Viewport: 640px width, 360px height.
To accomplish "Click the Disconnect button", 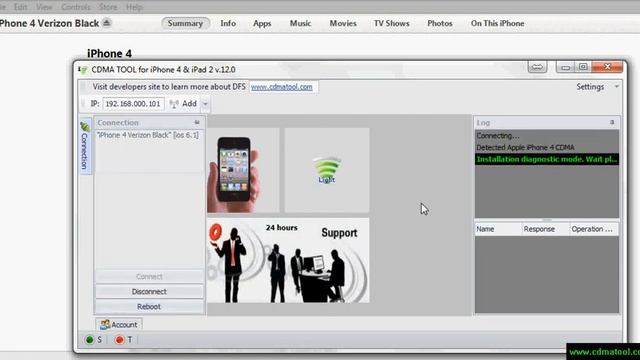I will tap(149, 291).
